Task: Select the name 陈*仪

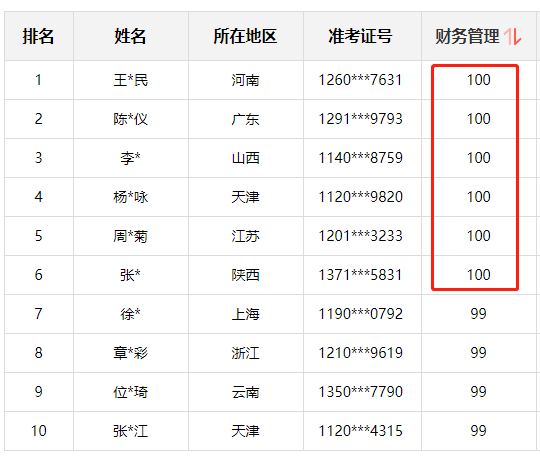Action: pyautogui.click(x=131, y=119)
